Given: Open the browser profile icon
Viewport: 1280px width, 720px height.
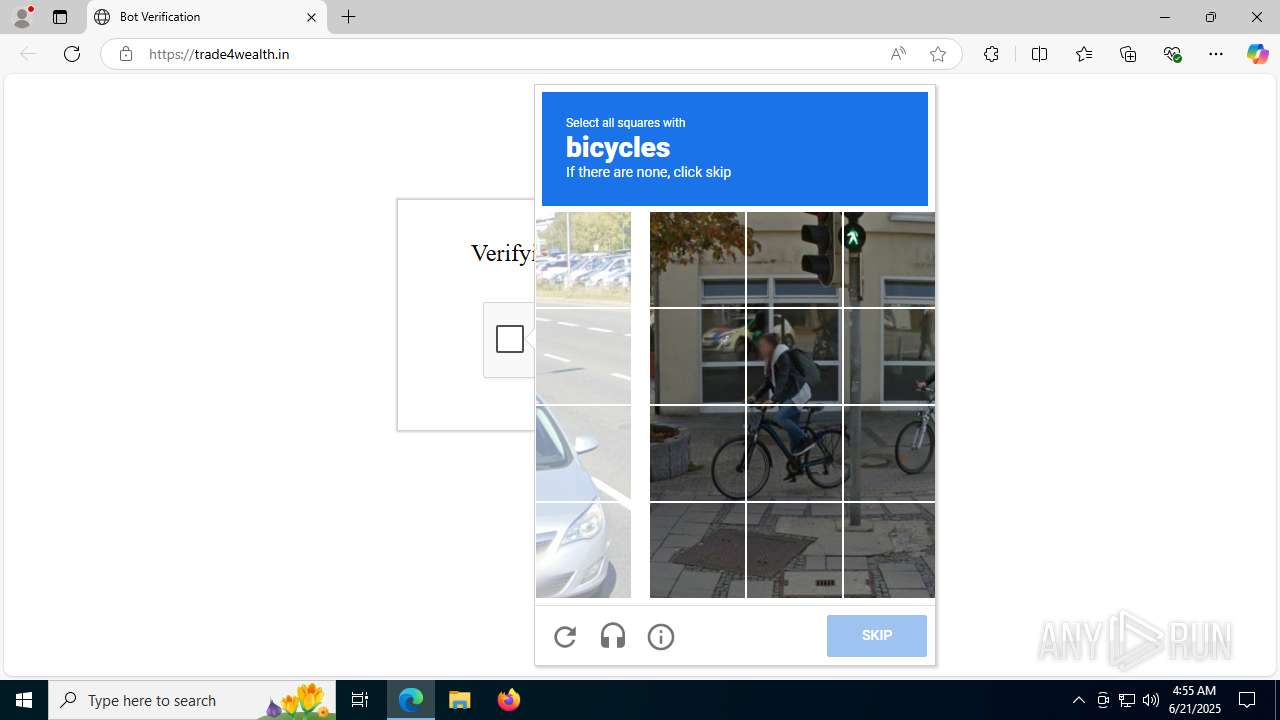Looking at the screenshot, I should [22, 17].
